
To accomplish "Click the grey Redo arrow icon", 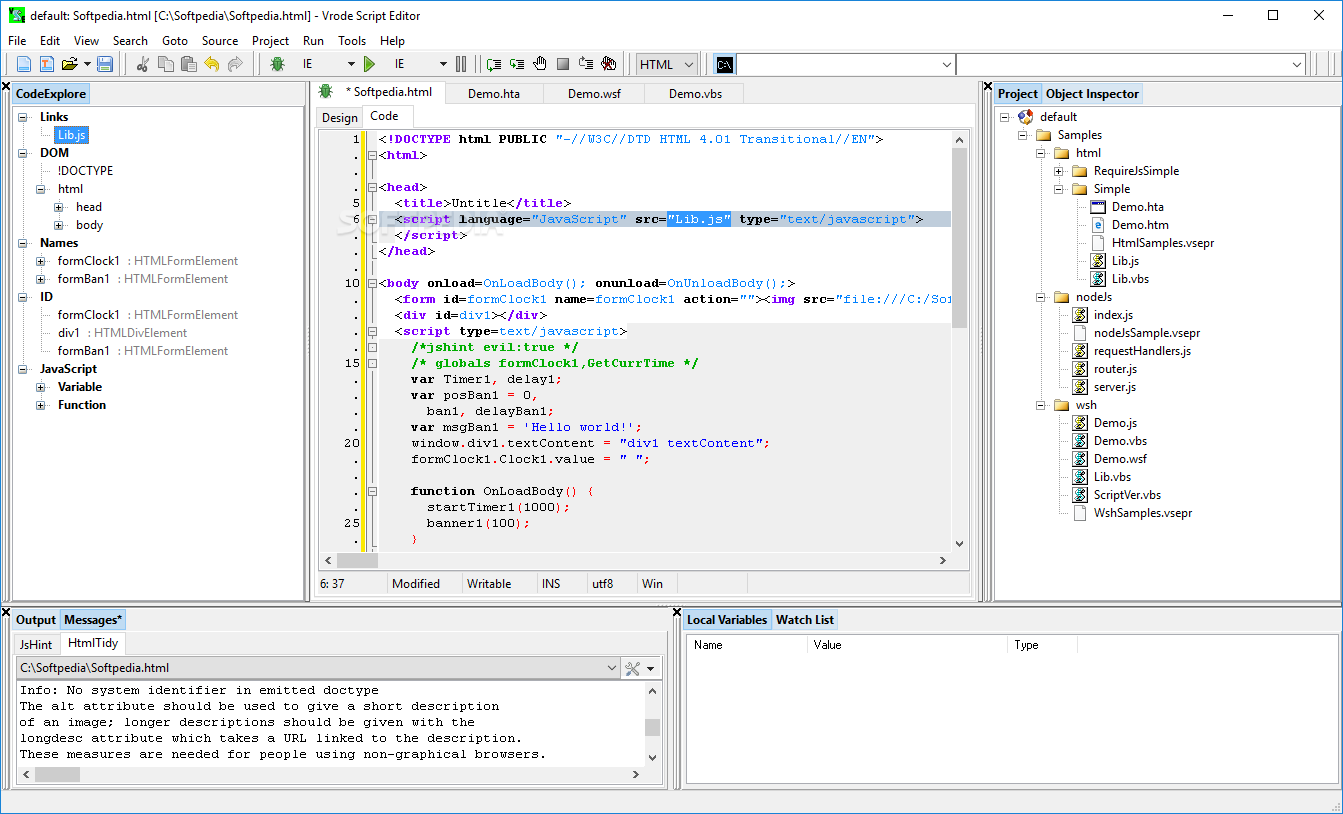I will [235, 64].
